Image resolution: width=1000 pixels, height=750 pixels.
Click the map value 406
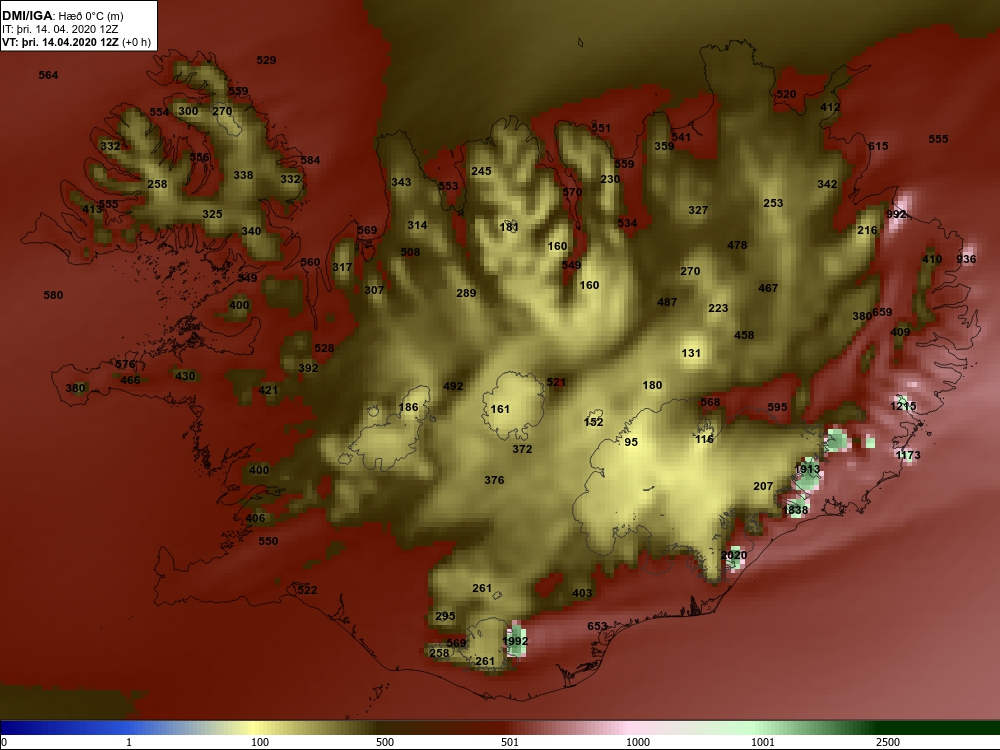point(255,518)
